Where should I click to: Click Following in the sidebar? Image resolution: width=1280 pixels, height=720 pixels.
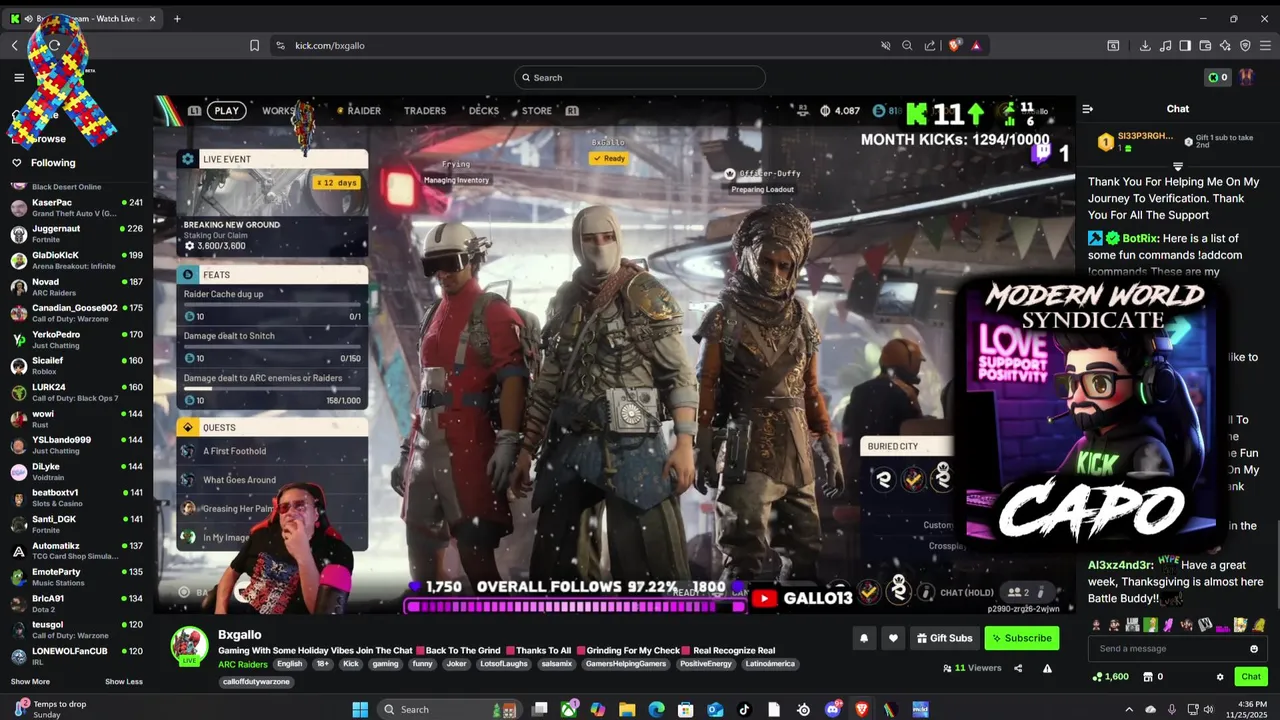click(x=52, y=163)
